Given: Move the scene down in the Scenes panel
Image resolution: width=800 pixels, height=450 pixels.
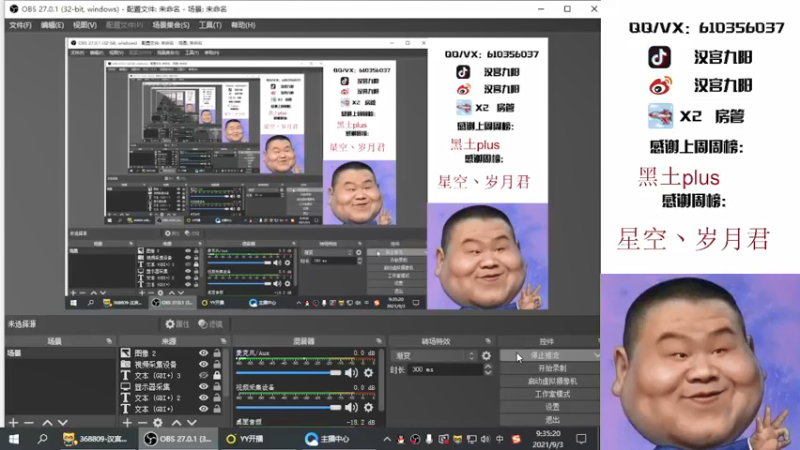Looking at the screenshot, I should 62,422.
